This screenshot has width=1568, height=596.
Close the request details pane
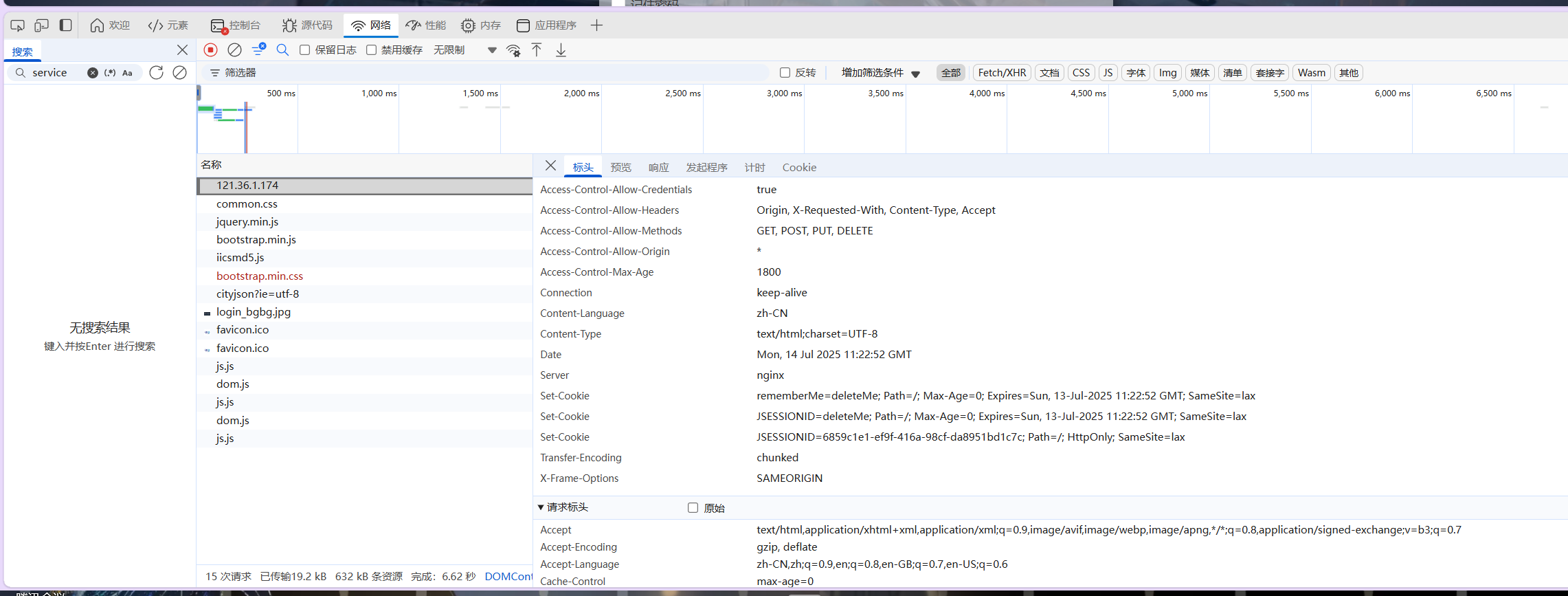tap(550, 166)
